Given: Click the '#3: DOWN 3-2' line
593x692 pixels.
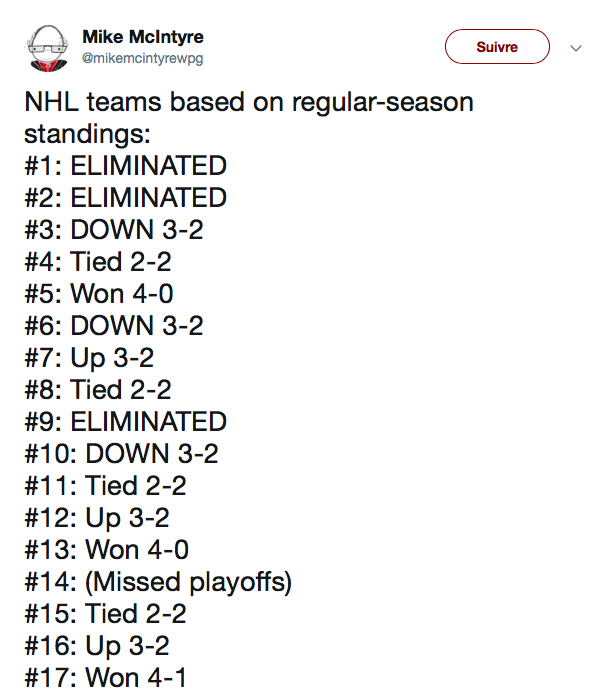Looking at the screenshot, I should click(114, 230).
